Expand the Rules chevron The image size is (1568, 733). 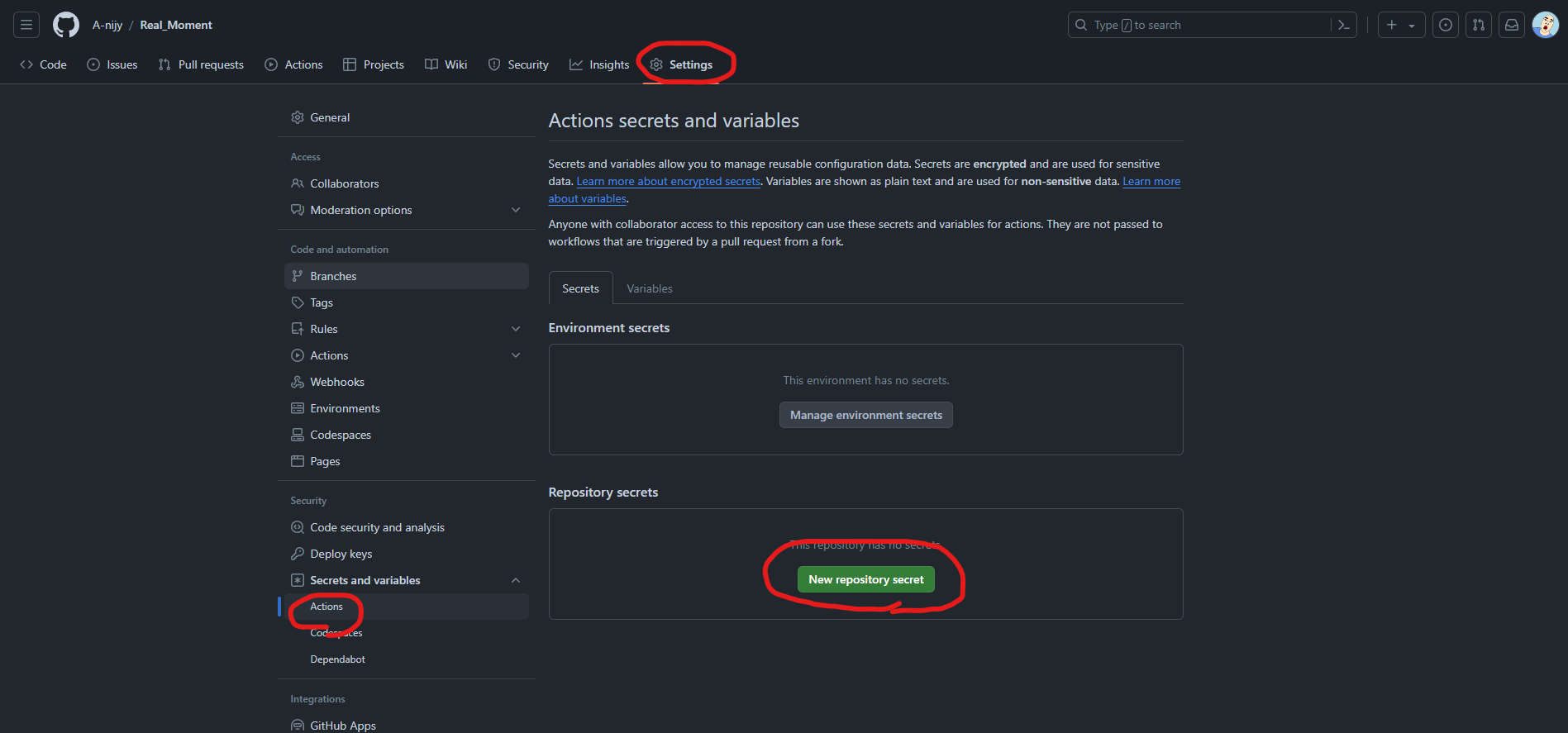[x=516, y=329]
